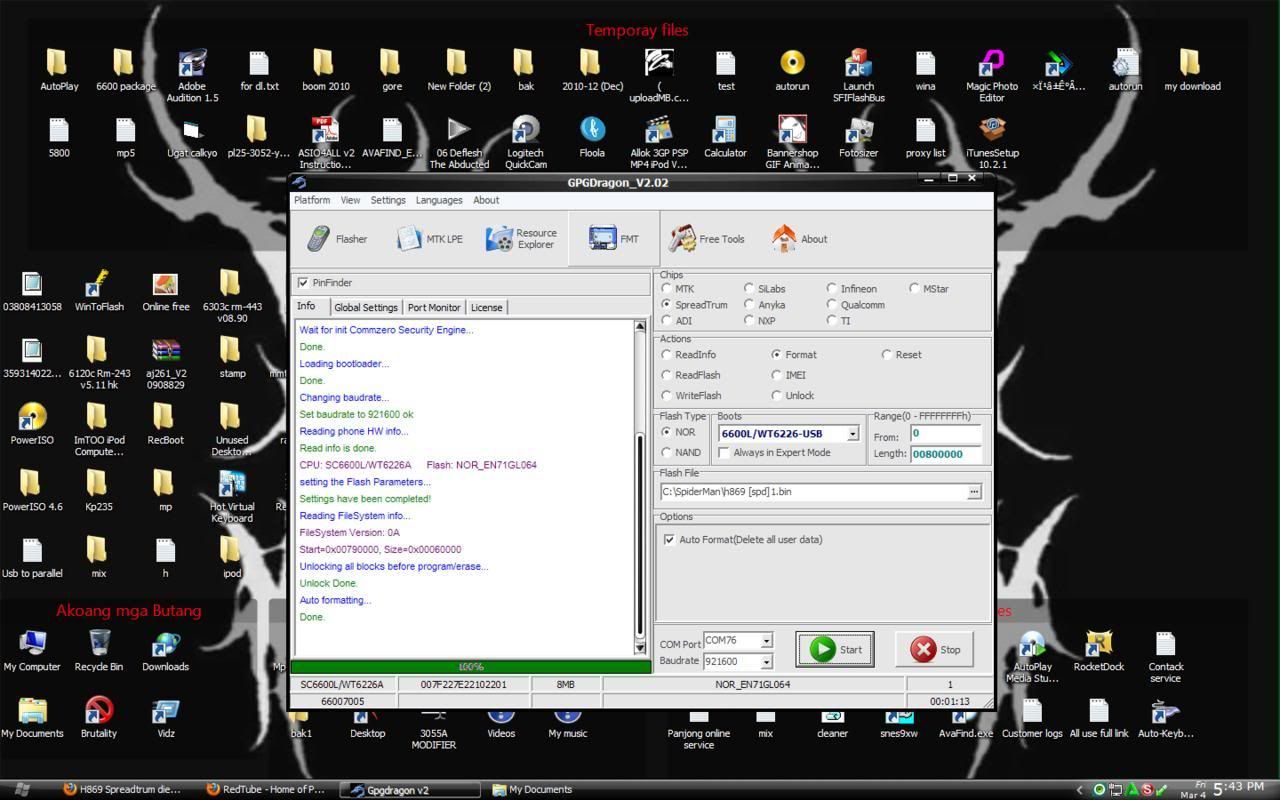
Task: Browse for flash file with ellipsis button
Action: click(974, 492)
